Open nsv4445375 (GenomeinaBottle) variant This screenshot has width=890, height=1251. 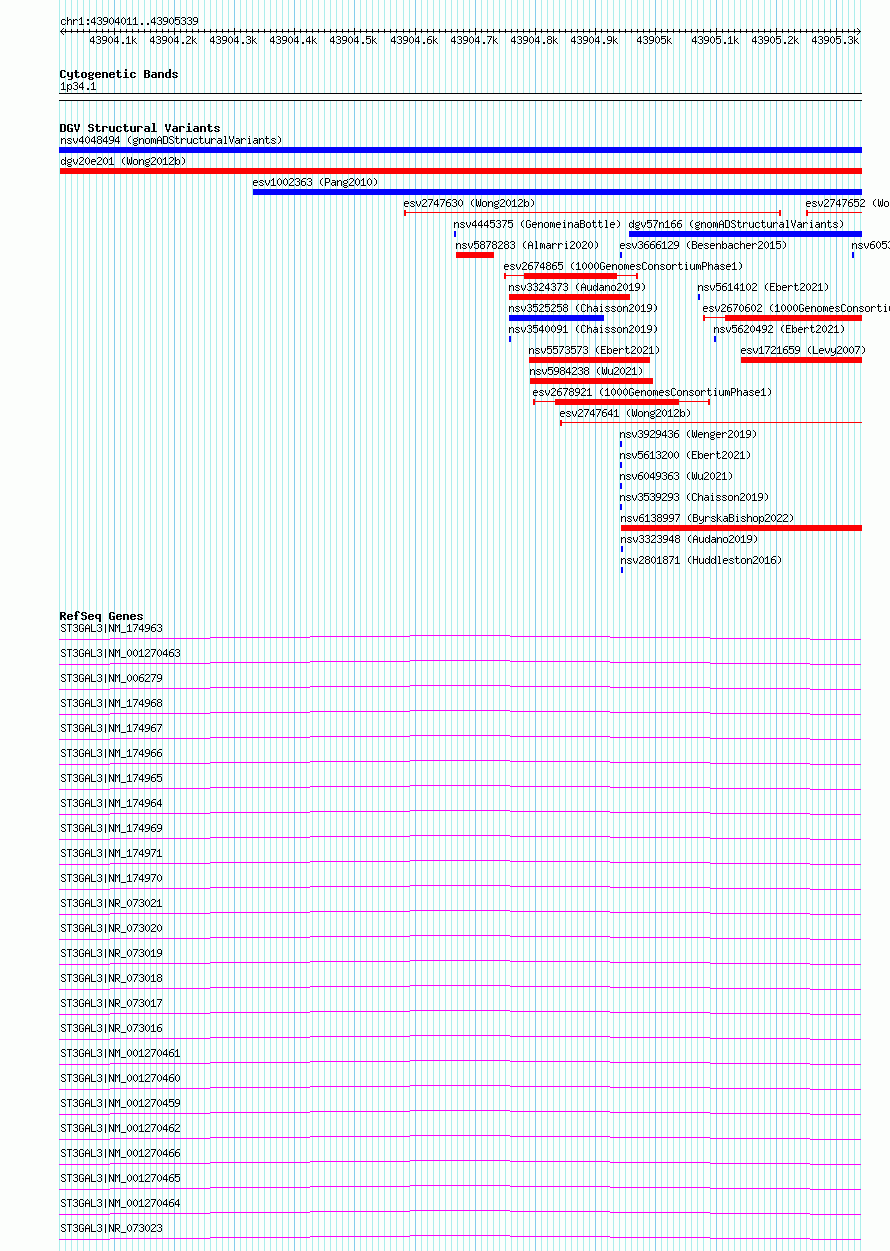tap(537, 224)
